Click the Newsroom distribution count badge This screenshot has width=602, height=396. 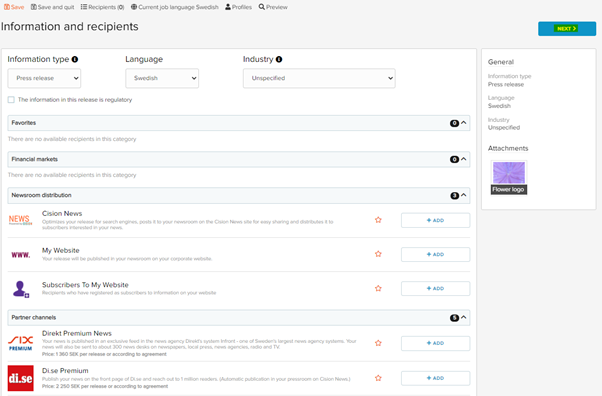coord(454,196)
